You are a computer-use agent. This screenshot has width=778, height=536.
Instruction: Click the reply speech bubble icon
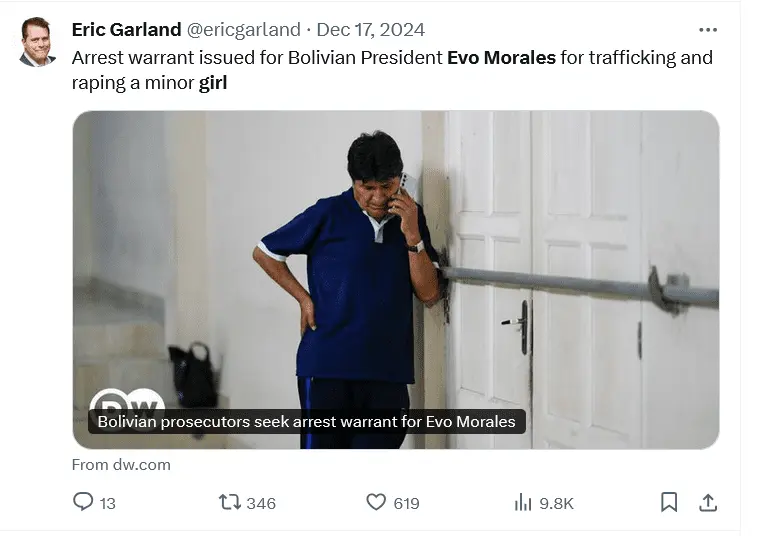point(83,502)
